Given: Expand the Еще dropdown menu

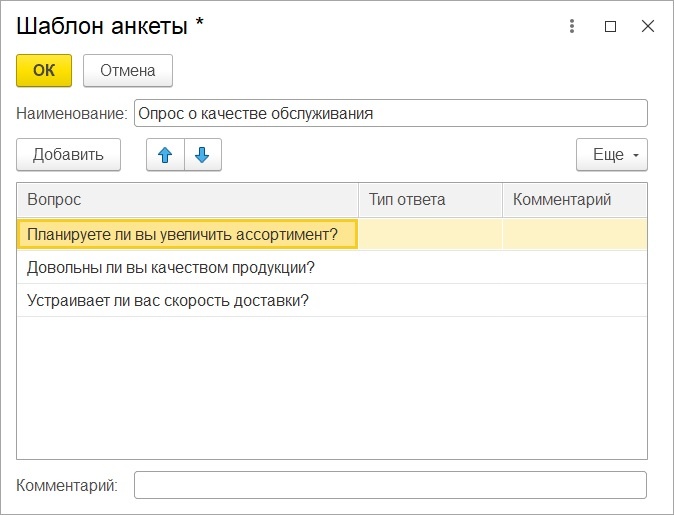Looking at the screenshot, I should 611,155.
